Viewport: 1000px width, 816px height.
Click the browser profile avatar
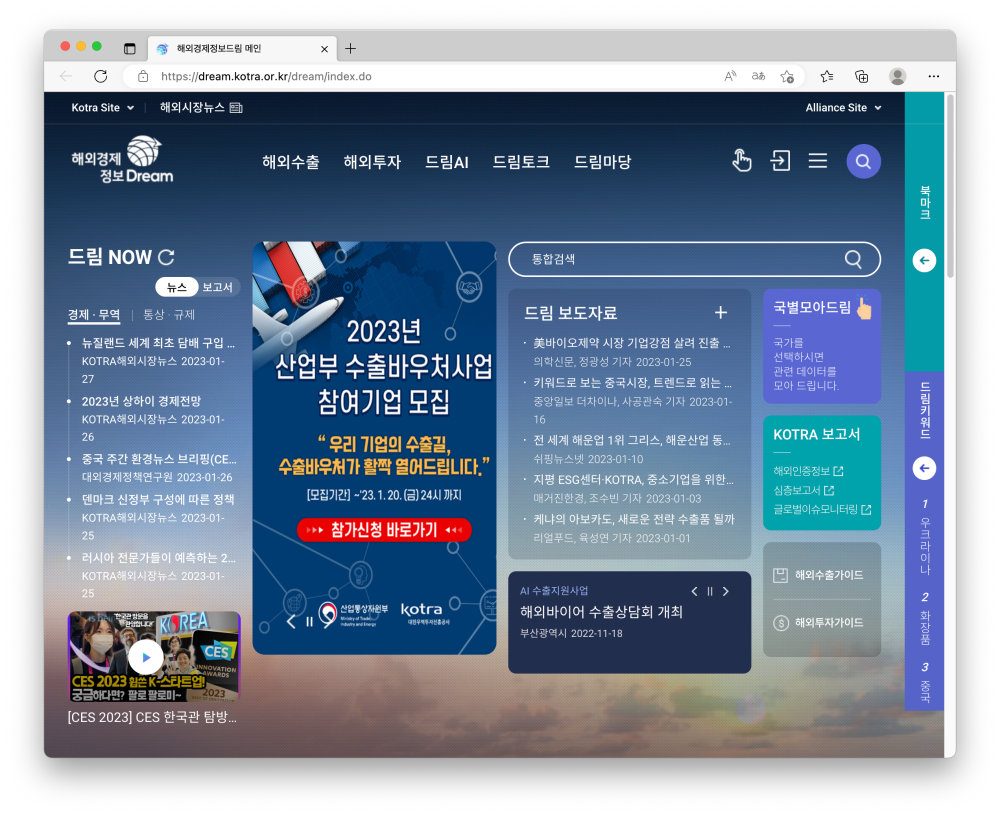point(897,77)
